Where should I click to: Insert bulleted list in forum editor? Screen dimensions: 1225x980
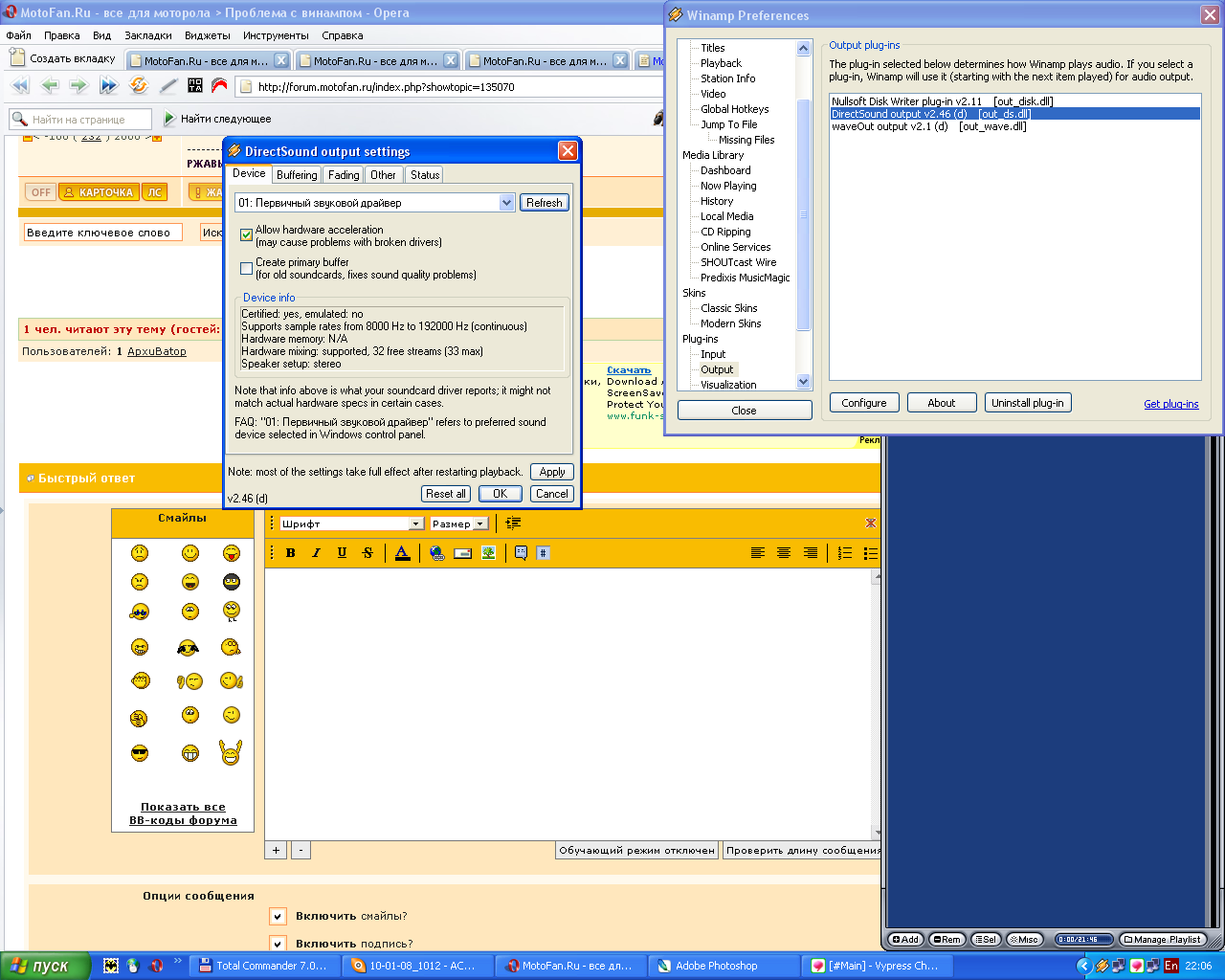(x=870, y=552)
